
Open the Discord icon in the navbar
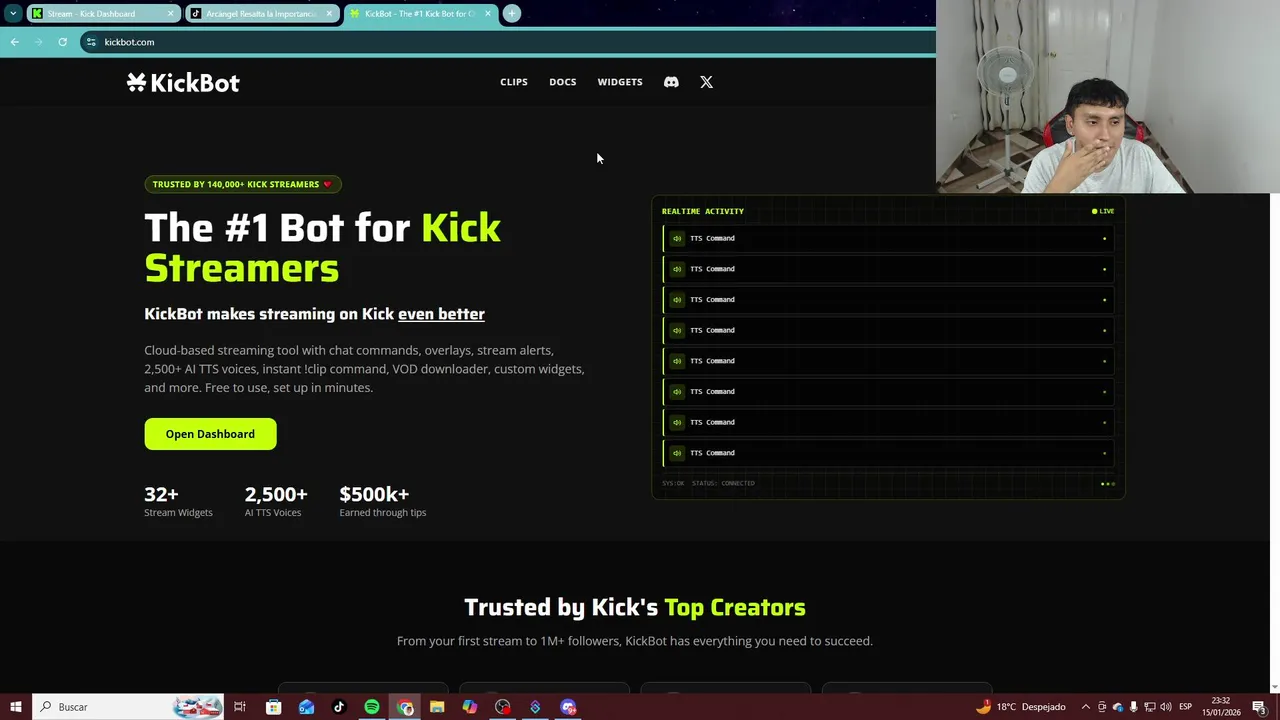[671, 82]
